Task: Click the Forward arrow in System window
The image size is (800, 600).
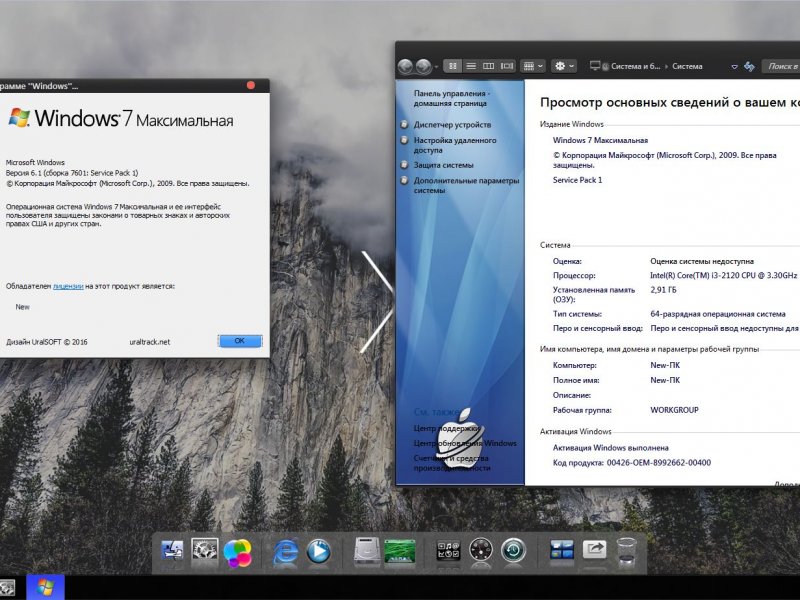Action: pyautogui.click(x=423, y=66)
